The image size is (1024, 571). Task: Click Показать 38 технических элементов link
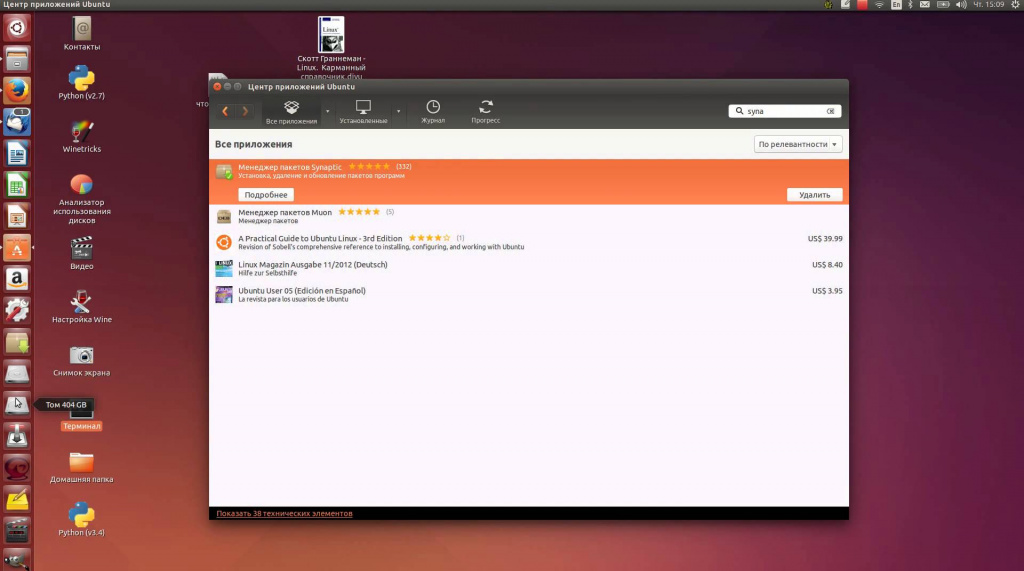[x=284, y=514]
